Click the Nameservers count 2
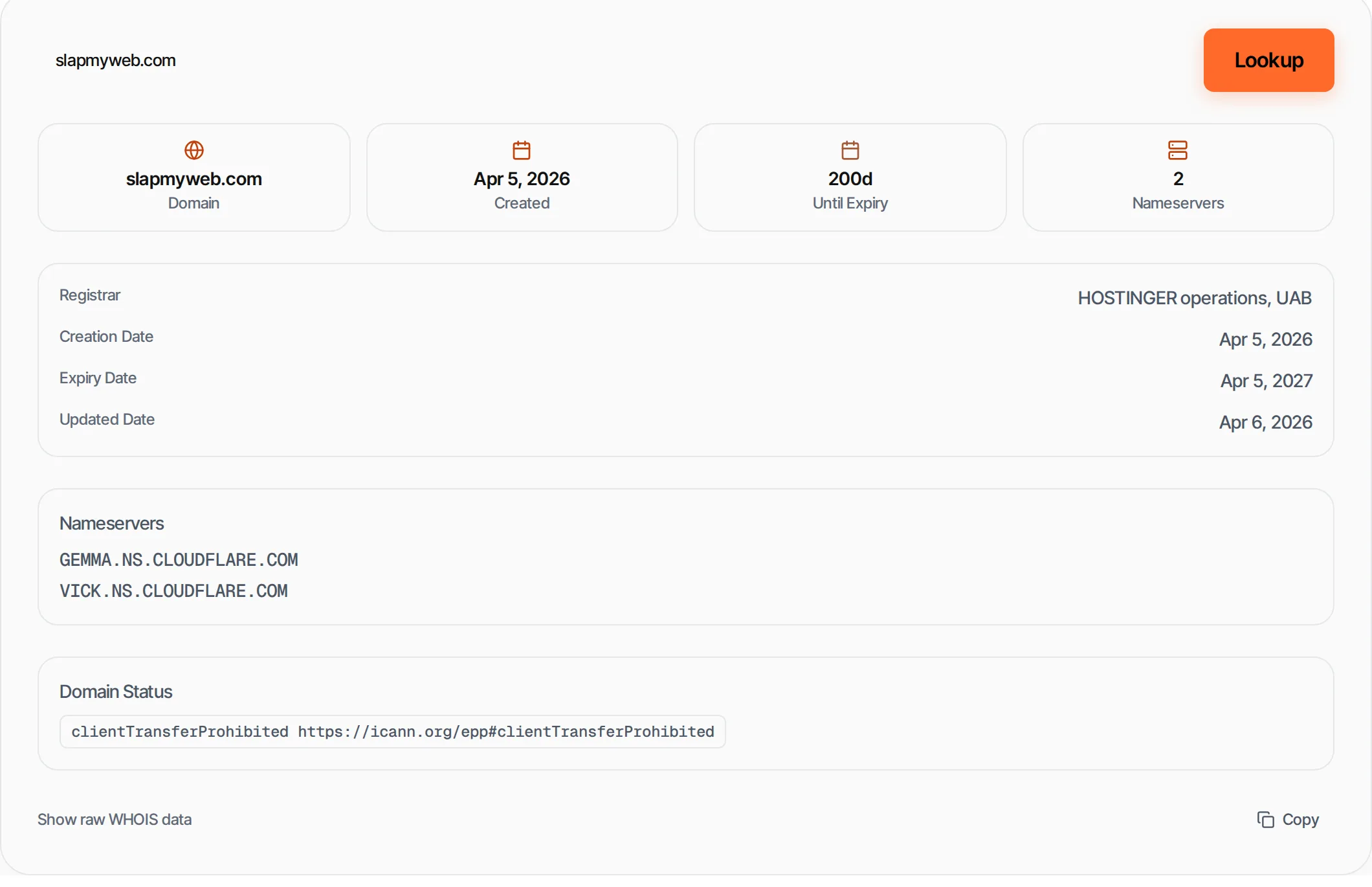The width and height of the screenshot is (1372, 887). 1178,179
